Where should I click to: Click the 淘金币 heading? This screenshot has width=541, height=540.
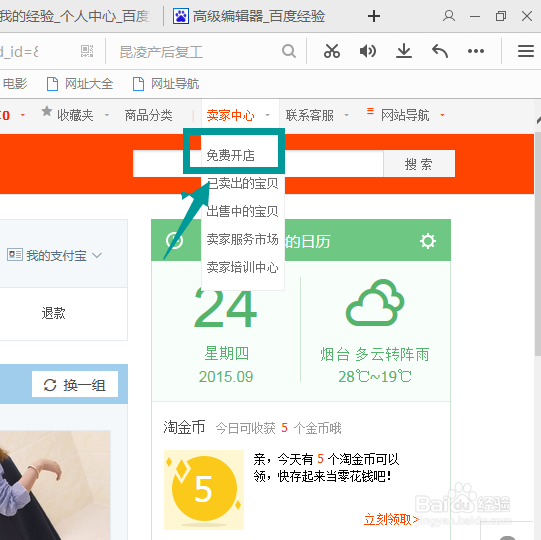pos(184,427)
